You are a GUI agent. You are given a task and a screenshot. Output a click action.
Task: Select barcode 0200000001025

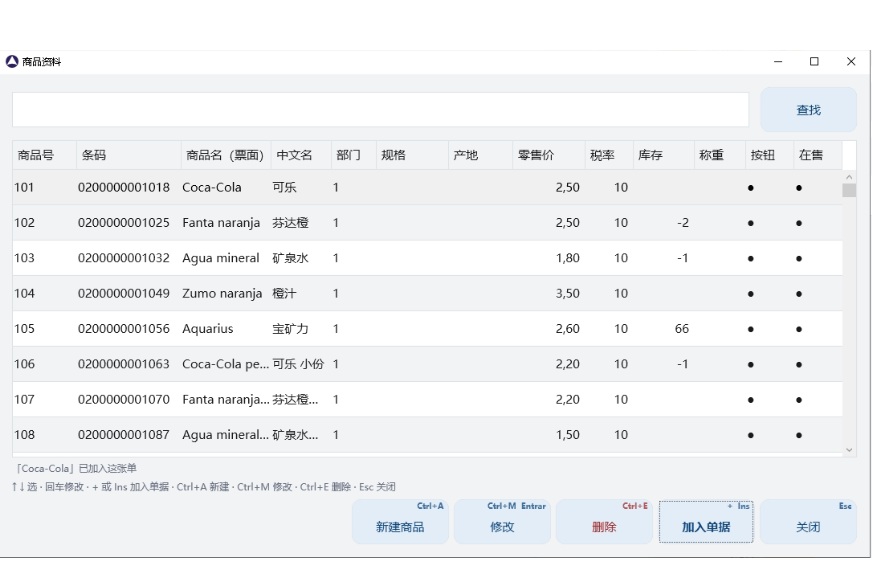pyautogui.click(x=123, y=222)
